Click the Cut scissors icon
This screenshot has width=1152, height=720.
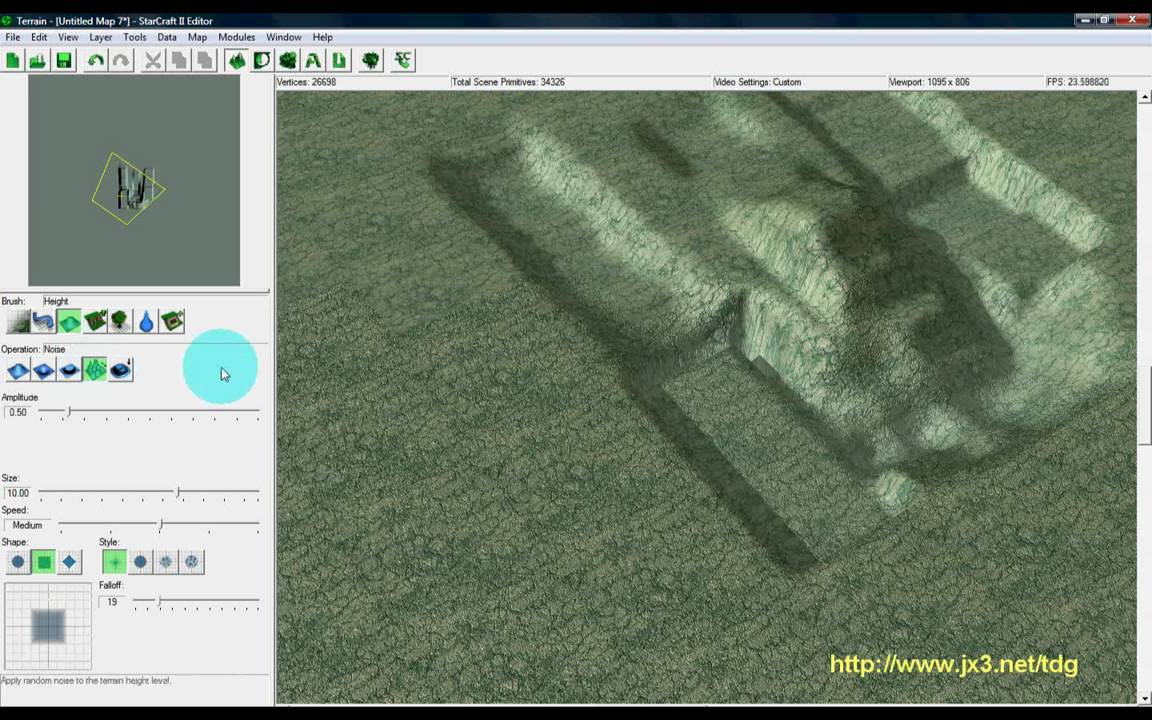pyautogui.click(x=153, y=60)
